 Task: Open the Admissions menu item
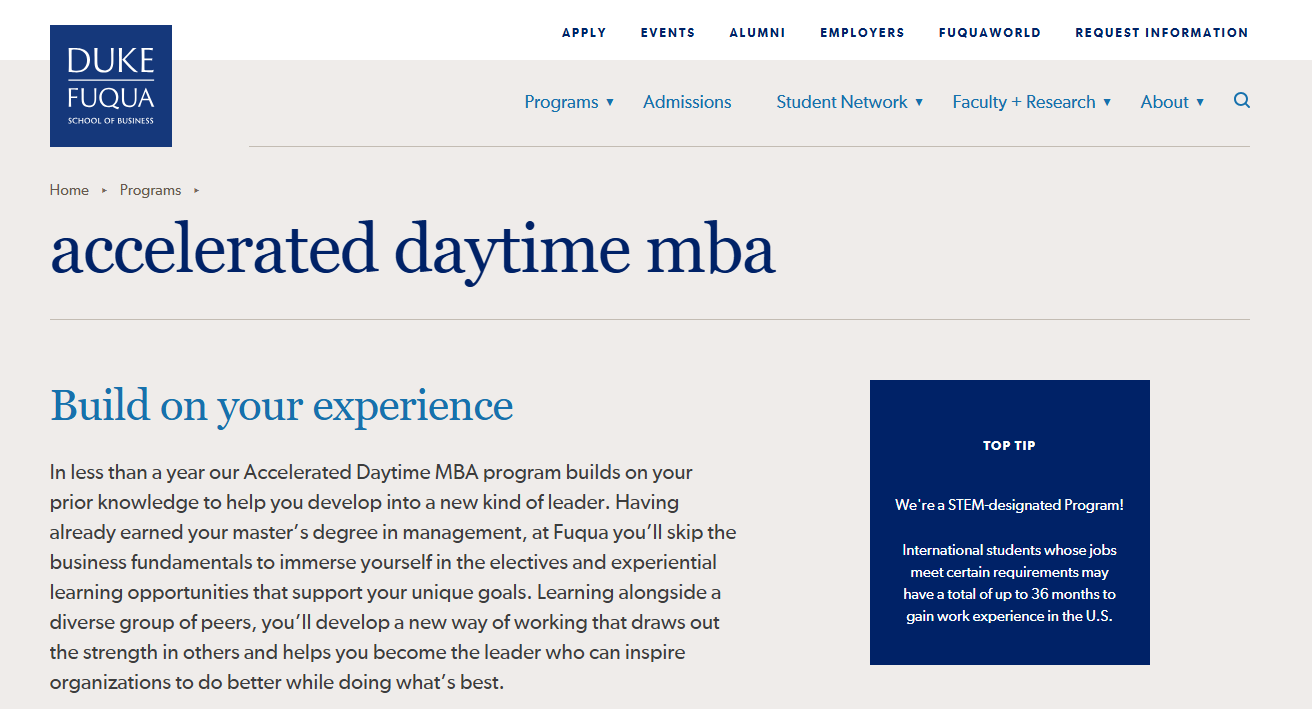pos(687,102)
